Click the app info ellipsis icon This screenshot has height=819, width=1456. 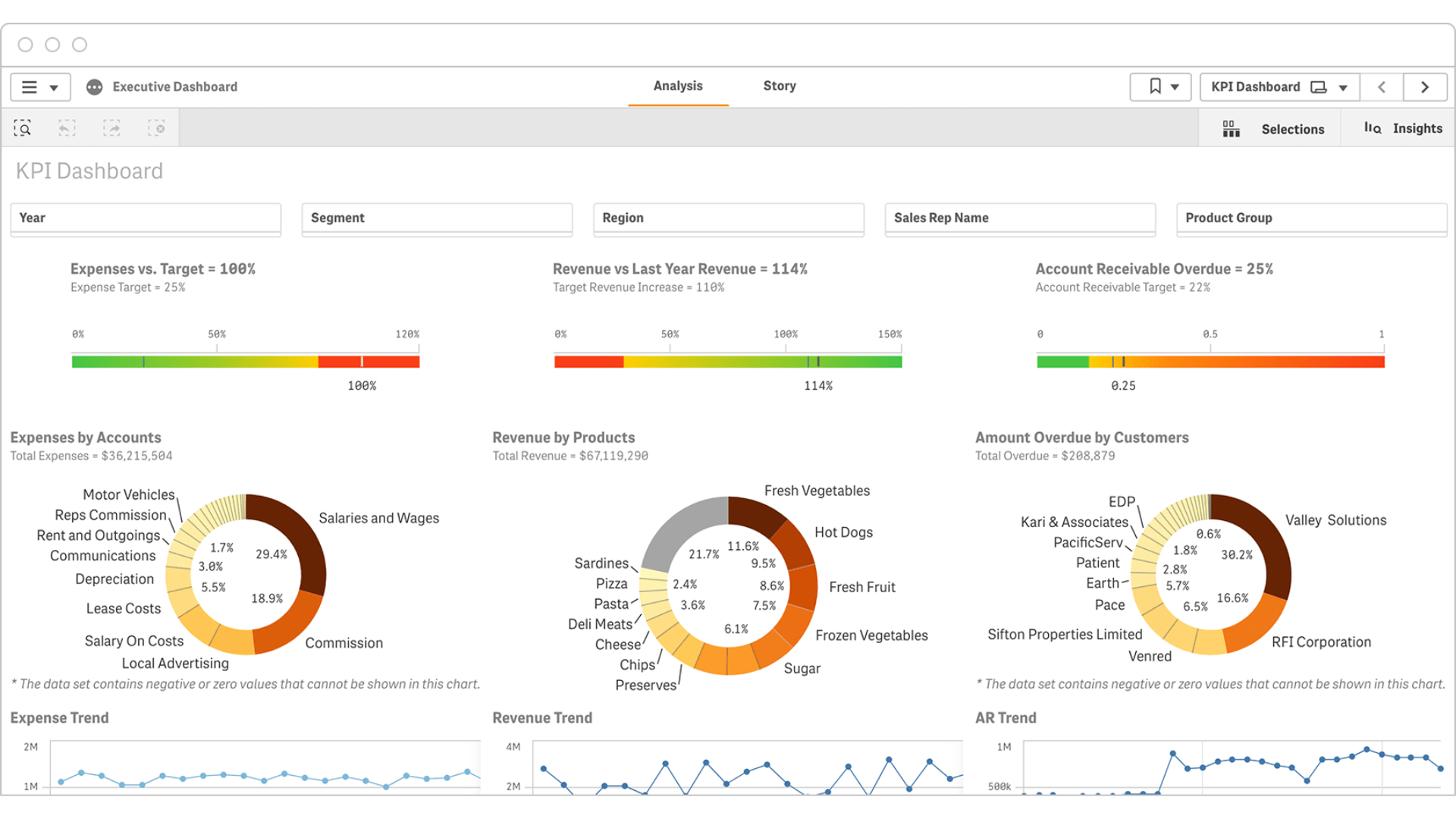tap(94, 87)
